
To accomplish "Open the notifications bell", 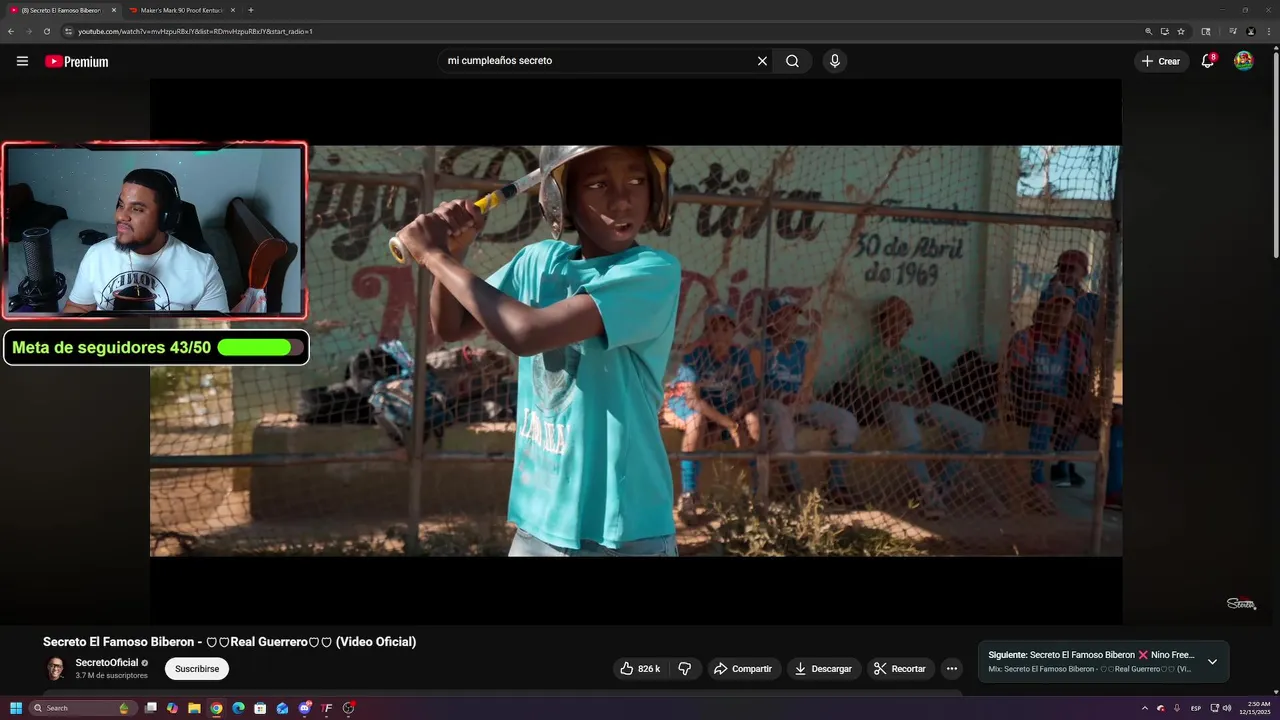I will coord(1208,61).
